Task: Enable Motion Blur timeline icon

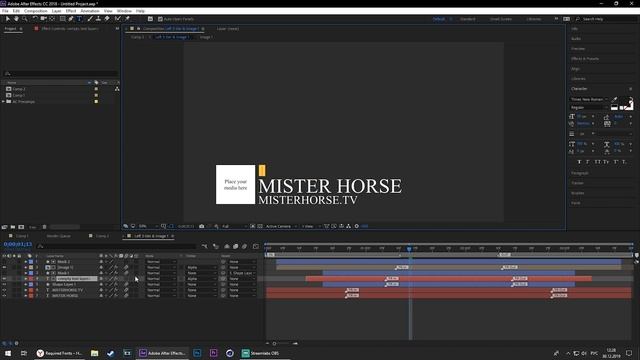Action: click(244, 246)
